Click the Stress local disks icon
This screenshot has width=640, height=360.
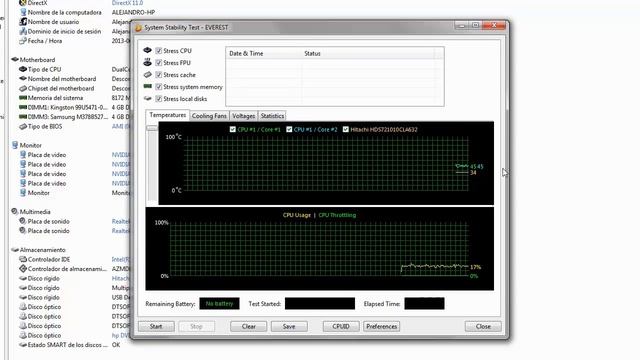pyautogui.click(x=147, y=99)
